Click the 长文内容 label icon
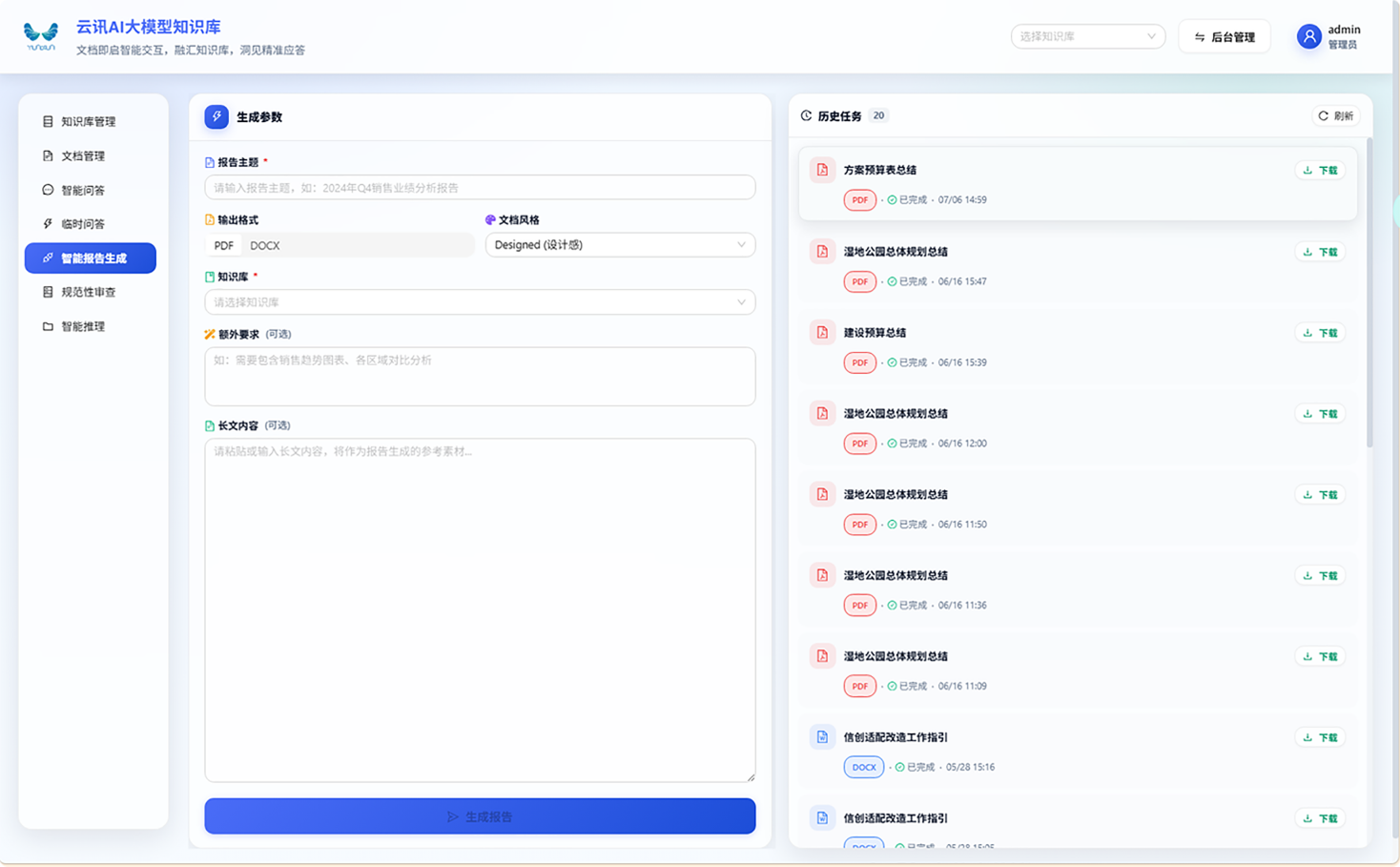The image size is (1400, 867). click(x=210, y=425)
